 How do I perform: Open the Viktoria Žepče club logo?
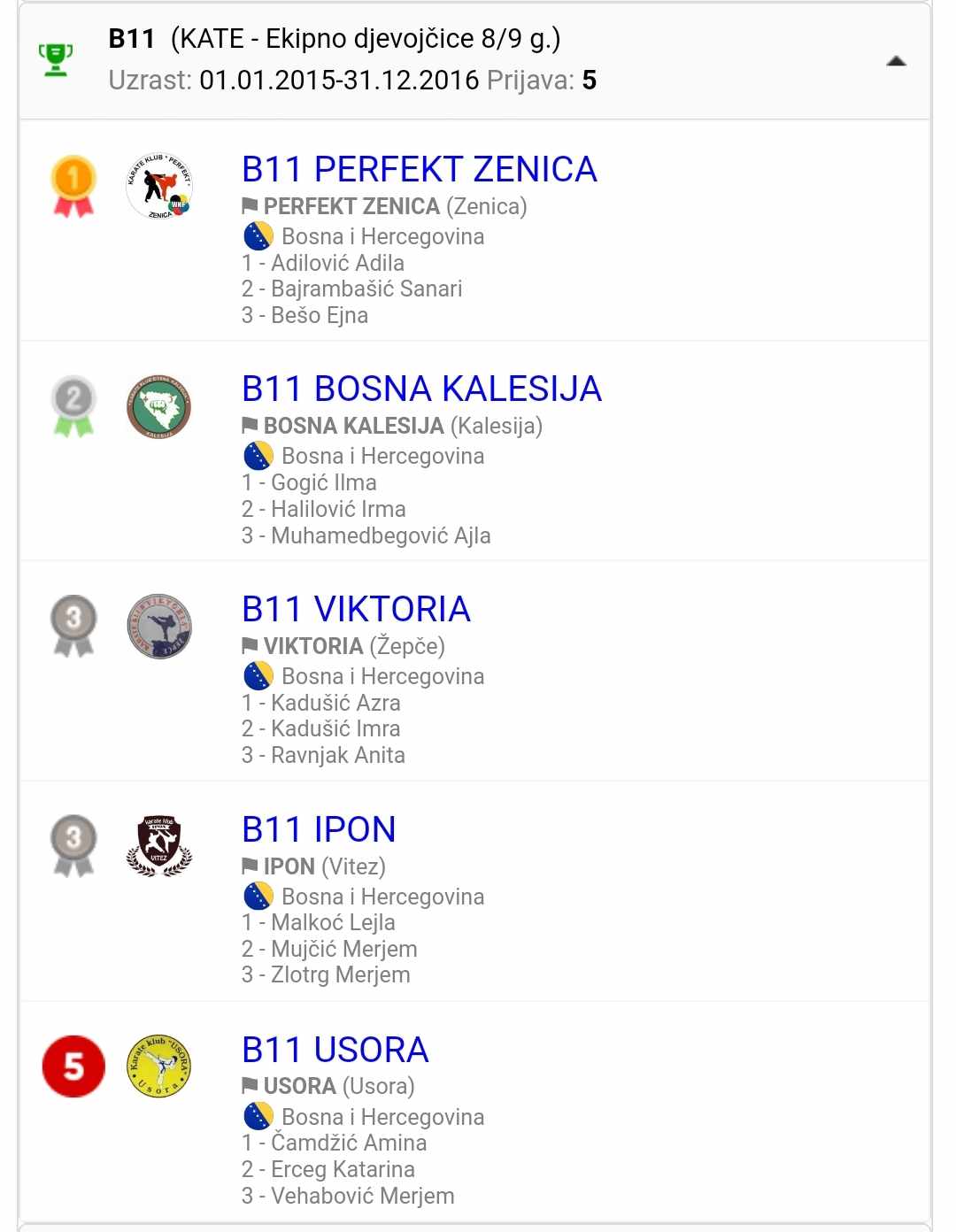tap(159, 627)
